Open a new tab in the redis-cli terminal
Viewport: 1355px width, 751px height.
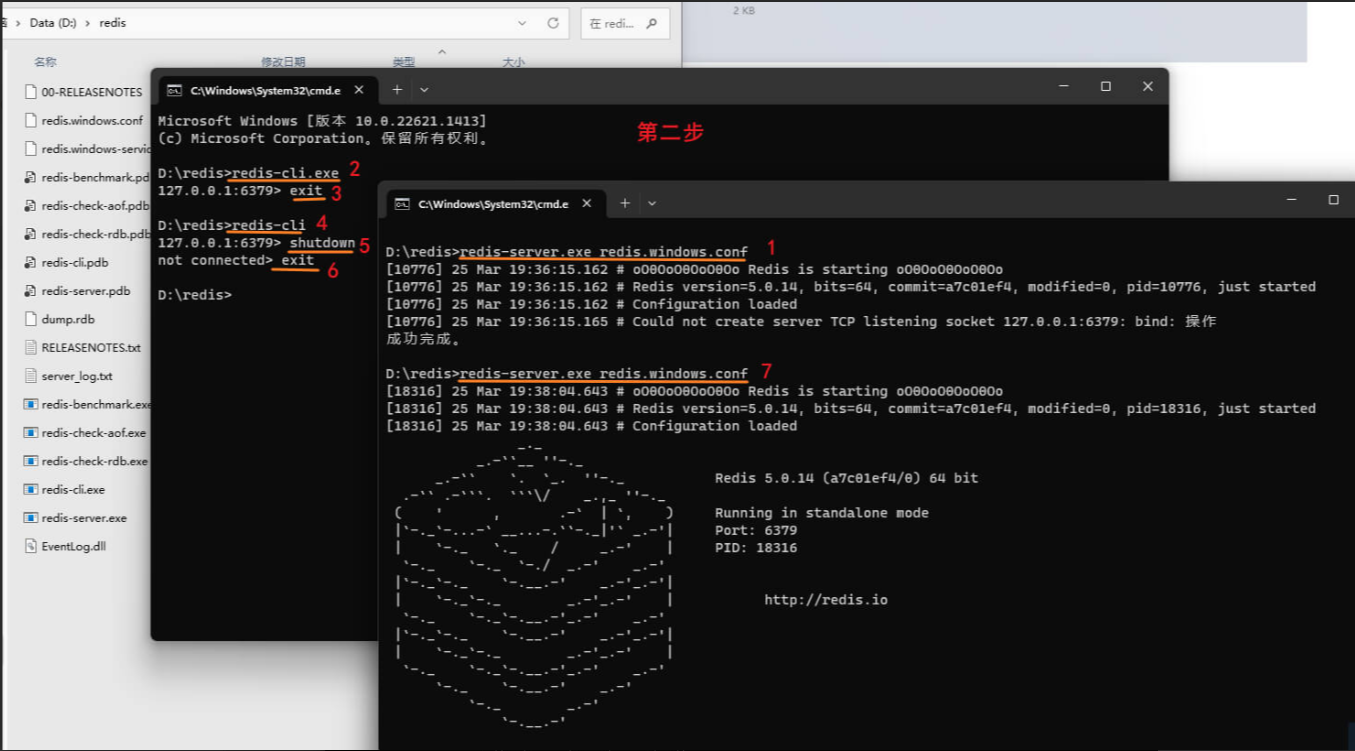click(397, 90)
